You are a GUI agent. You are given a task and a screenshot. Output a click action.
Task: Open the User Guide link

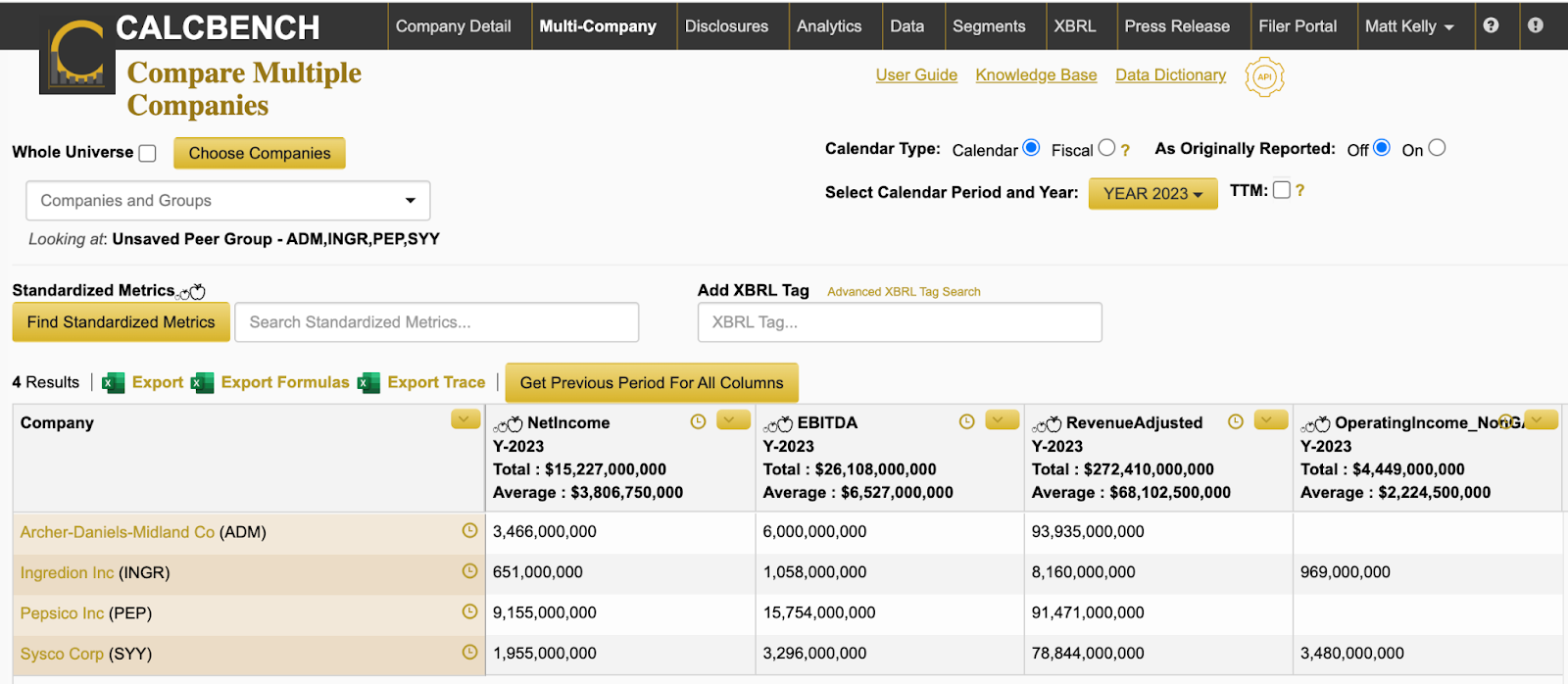tap(916, 75)
